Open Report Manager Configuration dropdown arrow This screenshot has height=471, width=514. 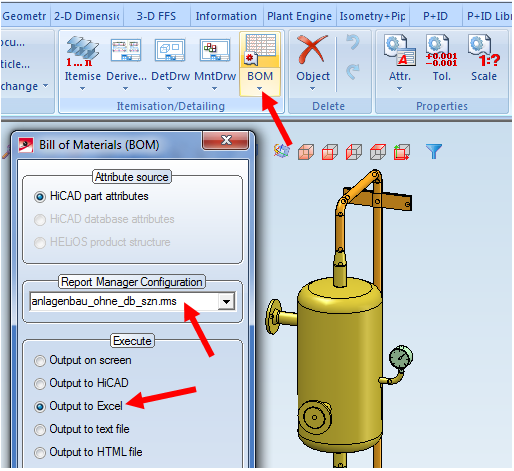click(x=226, y=302)
